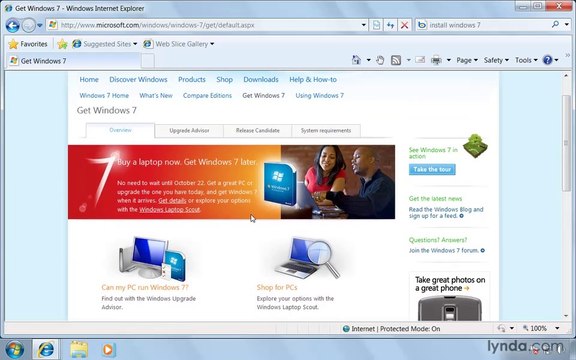Viewport: 576px width, 360px height.
Task: Select the Get Windows 7 browser tab
Action: pos(73,61)
